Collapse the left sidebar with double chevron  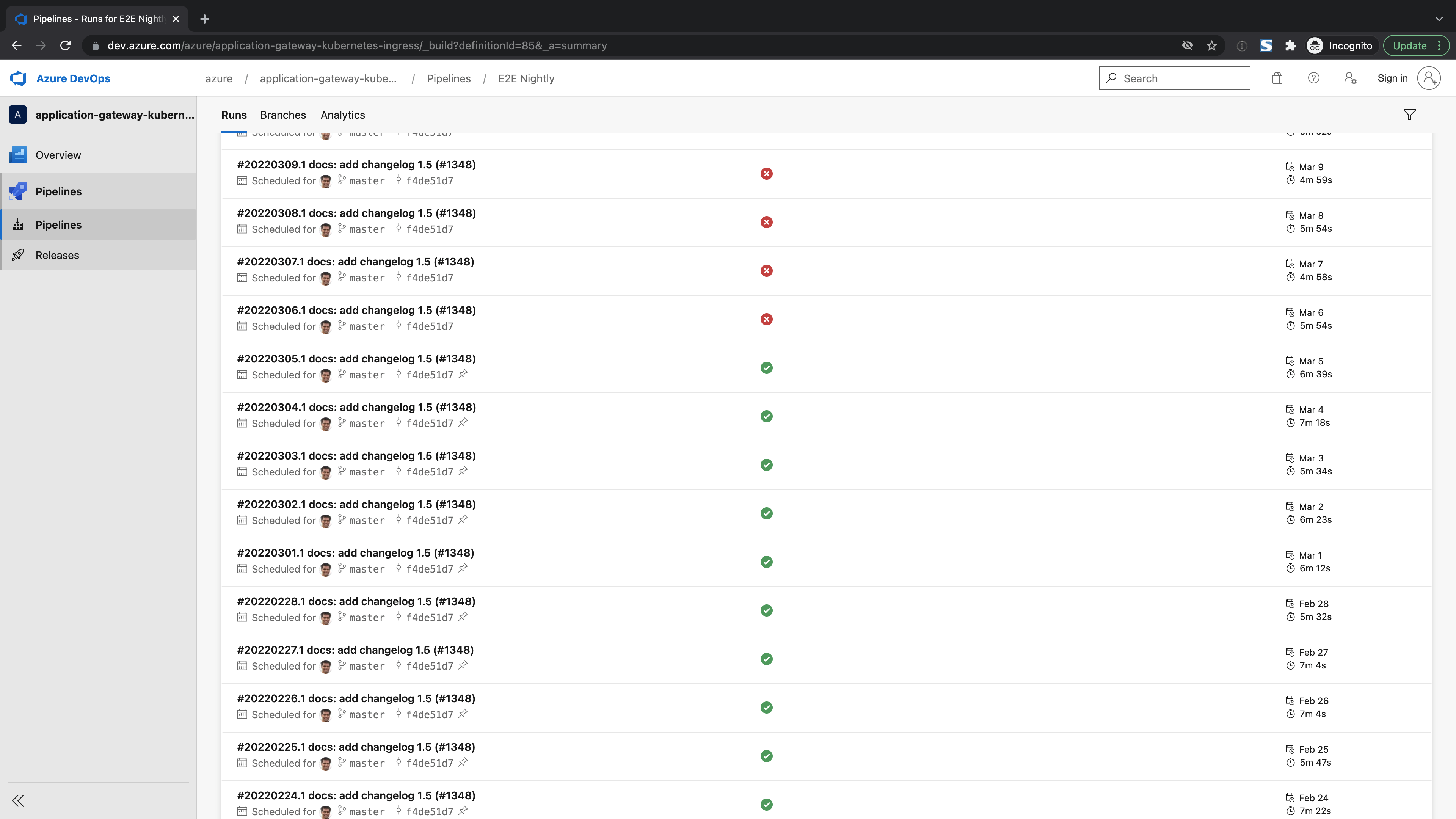(x=17, y=800)
